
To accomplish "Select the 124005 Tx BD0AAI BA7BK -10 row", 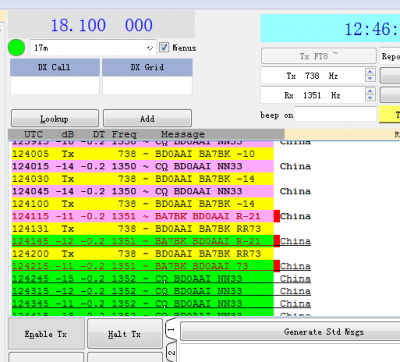I will point(143,154).
